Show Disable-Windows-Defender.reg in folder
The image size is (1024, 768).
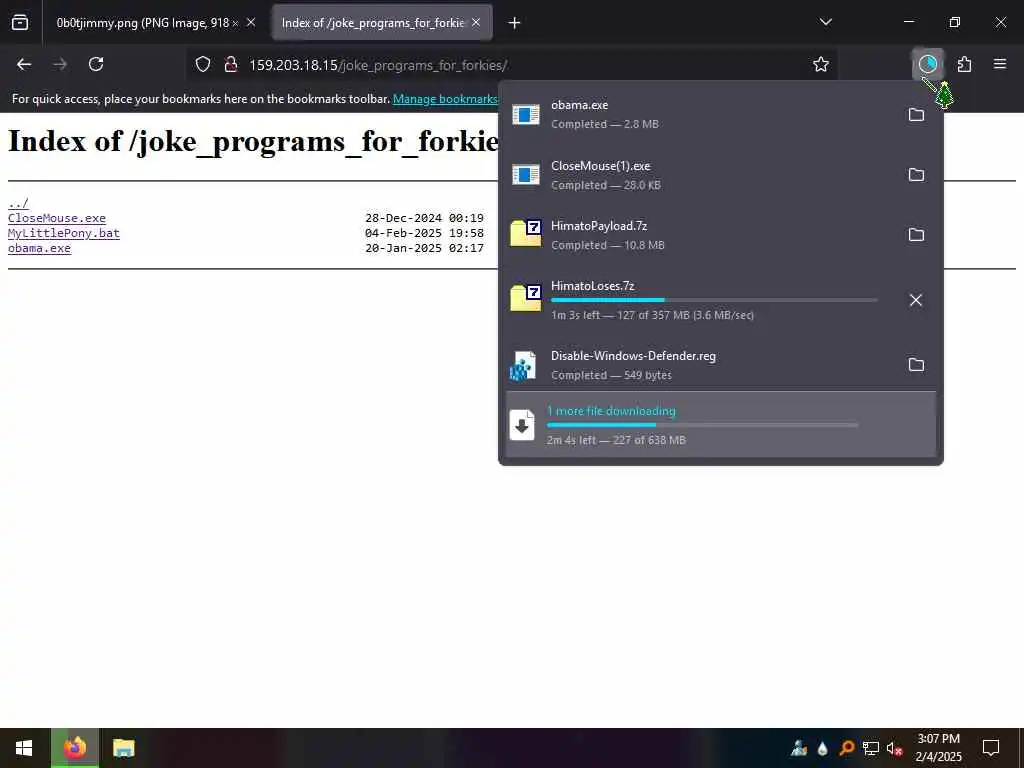[x=916, y=364]
